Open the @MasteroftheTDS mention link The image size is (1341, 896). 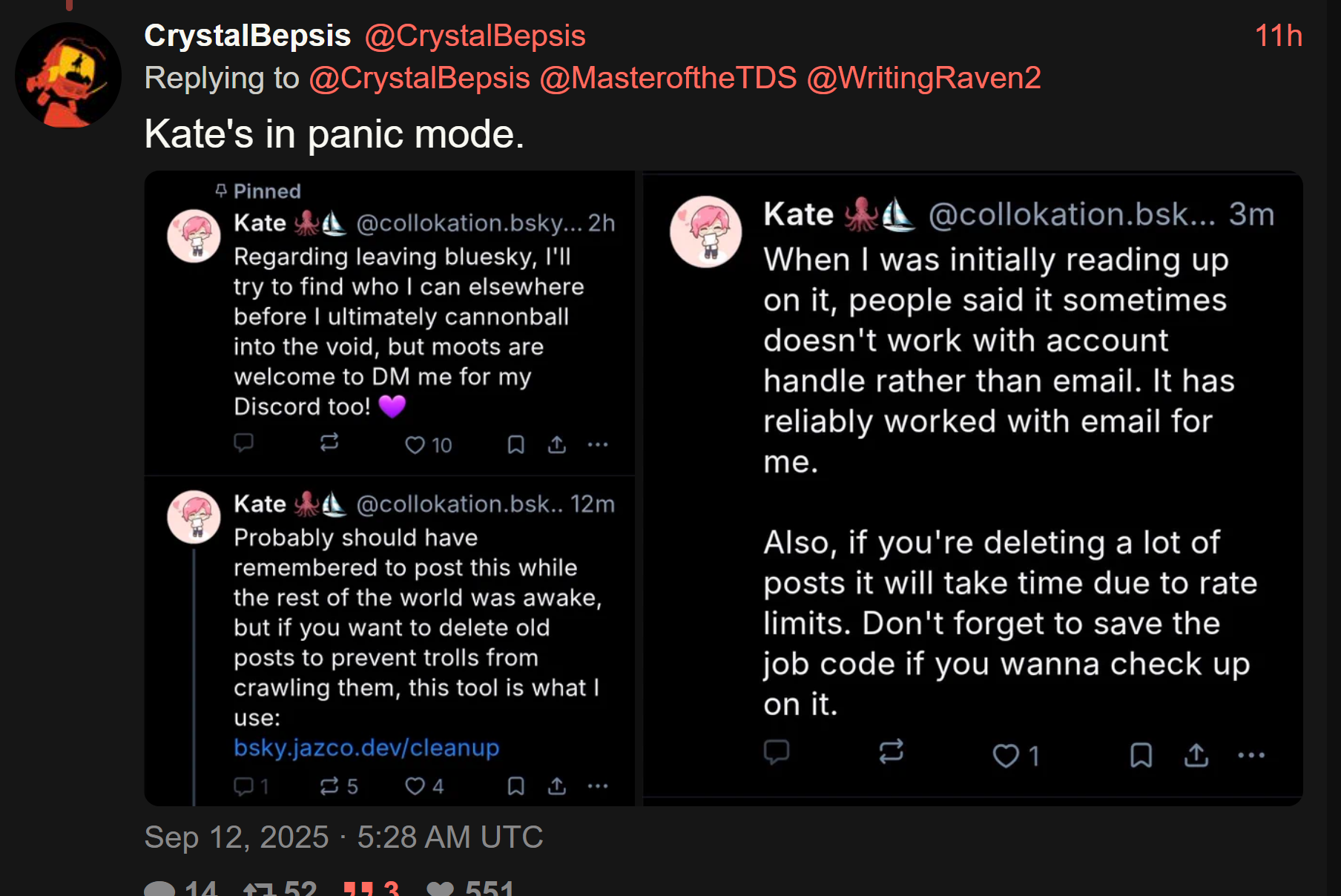pos(668,78)
